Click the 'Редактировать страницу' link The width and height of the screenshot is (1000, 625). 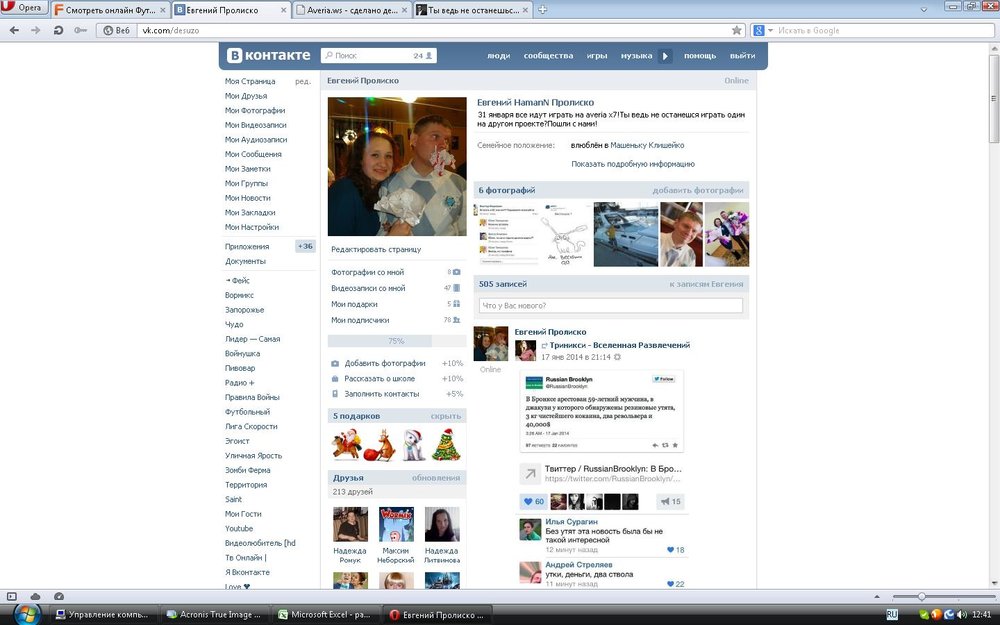pos(375,249)
